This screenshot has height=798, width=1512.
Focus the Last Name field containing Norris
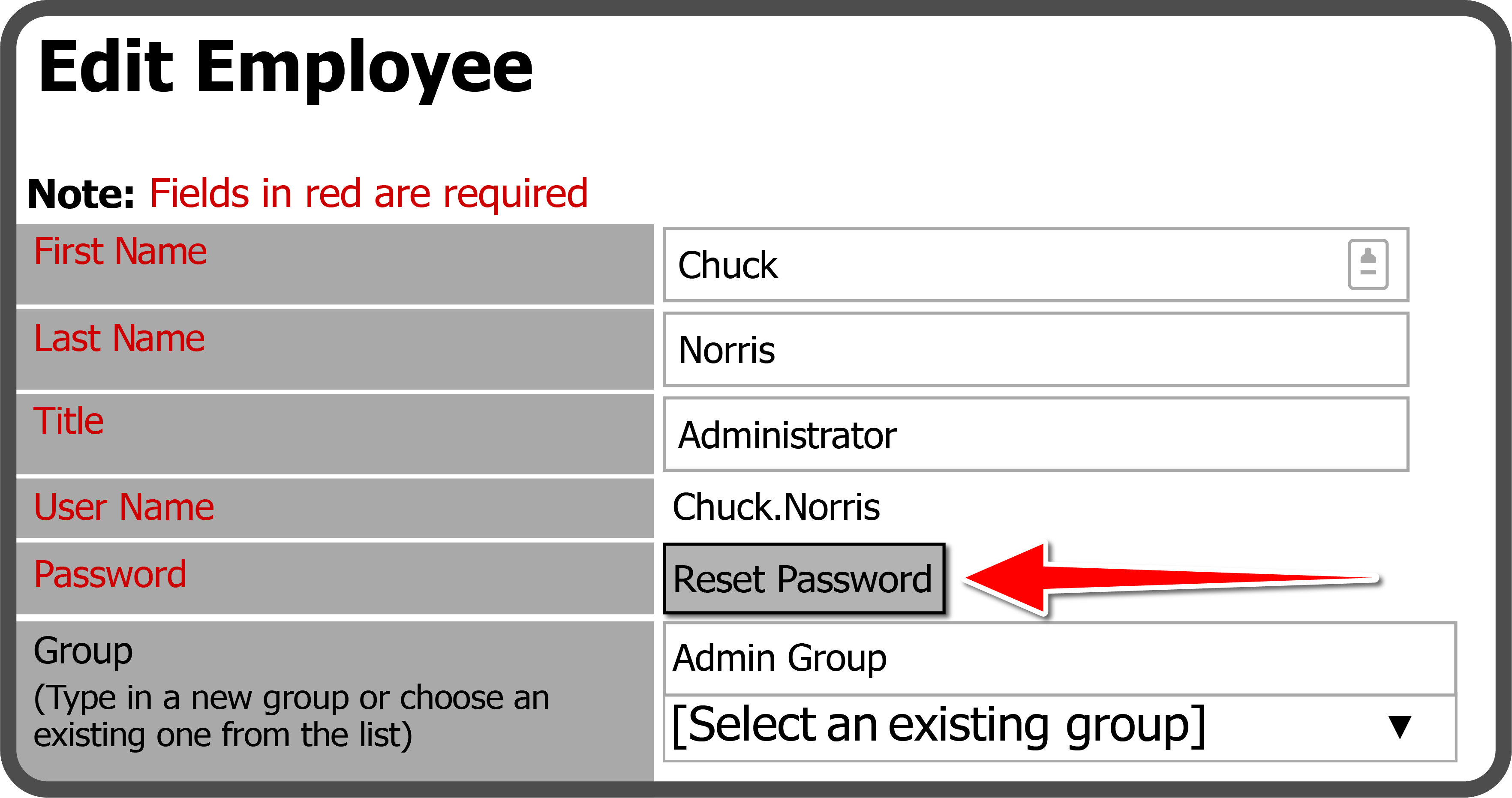point(1035,350)
